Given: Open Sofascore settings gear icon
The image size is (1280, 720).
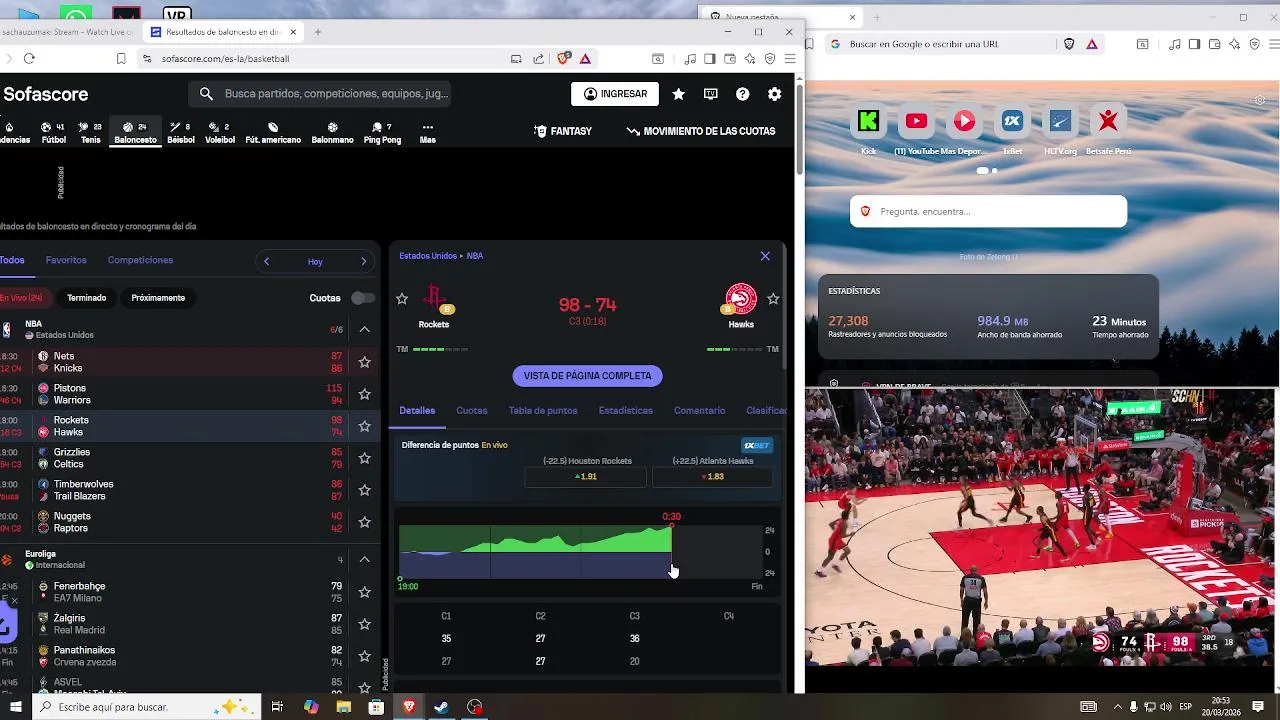Looking at the screenshot, I should [x=774, y=94].
